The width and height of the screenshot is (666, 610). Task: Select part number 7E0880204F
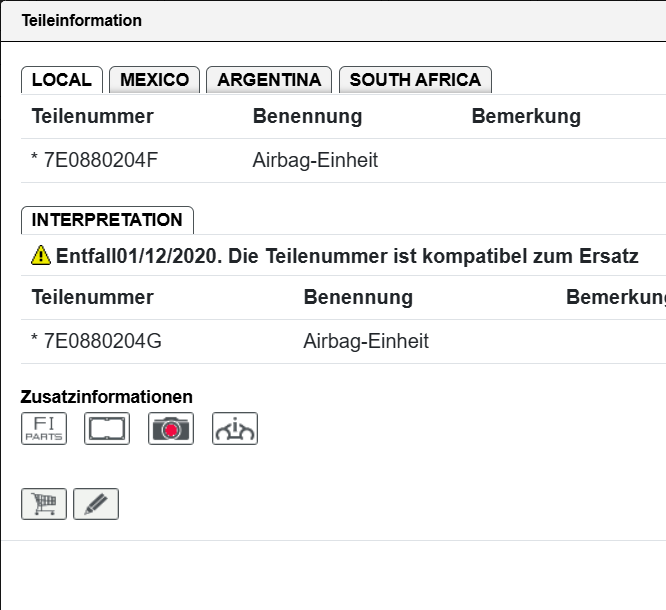tap(100, 160)
